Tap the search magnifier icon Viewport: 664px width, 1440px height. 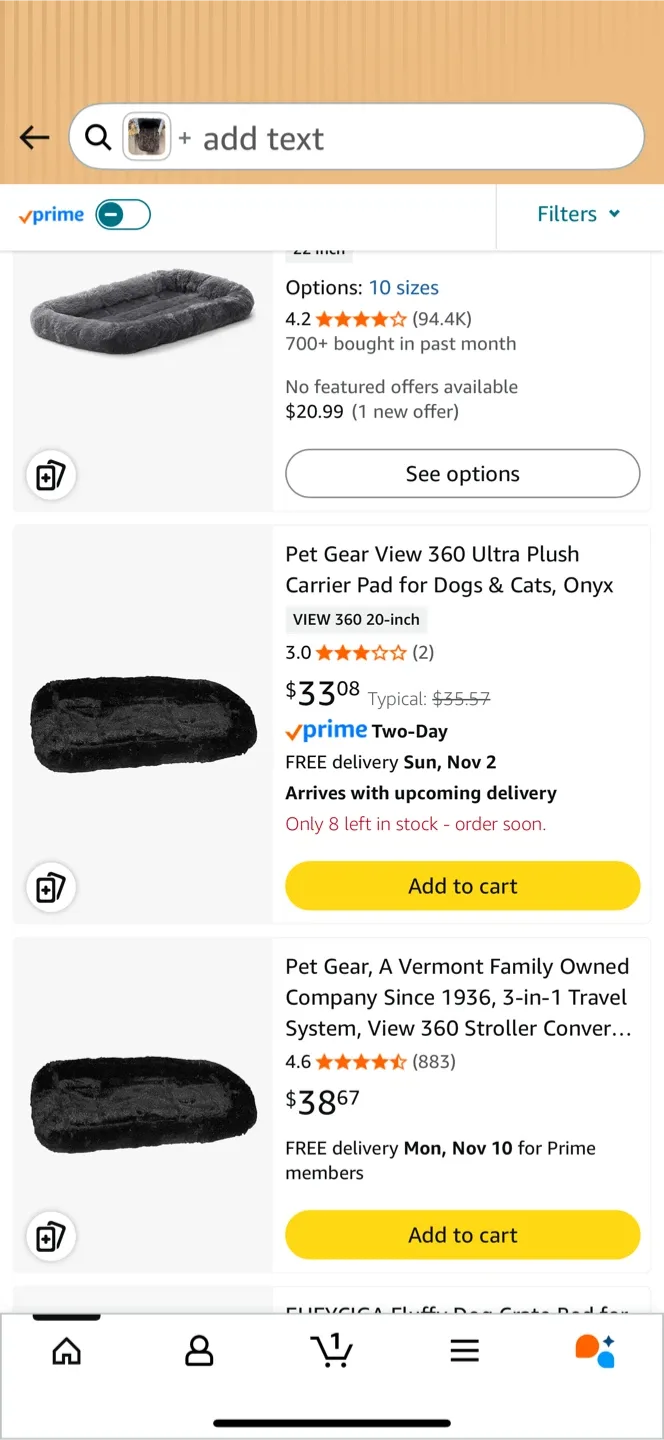coord(97,137)
